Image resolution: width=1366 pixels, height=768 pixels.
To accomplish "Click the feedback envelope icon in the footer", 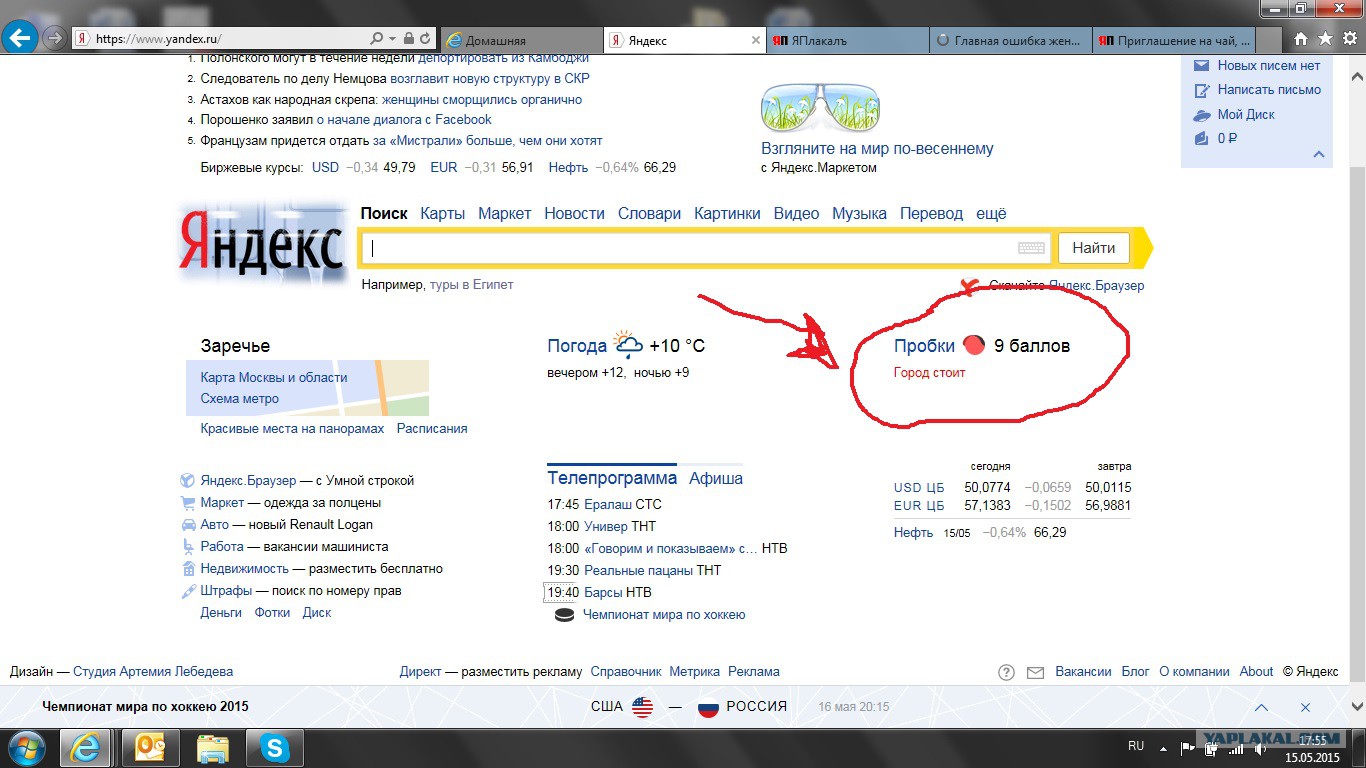I will point(1035,672).
